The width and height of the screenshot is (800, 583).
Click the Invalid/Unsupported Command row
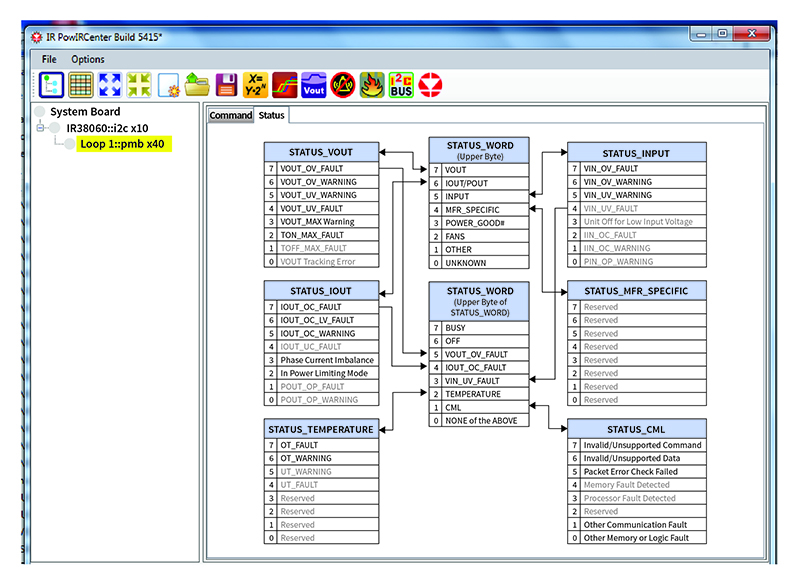click(637, 445)
